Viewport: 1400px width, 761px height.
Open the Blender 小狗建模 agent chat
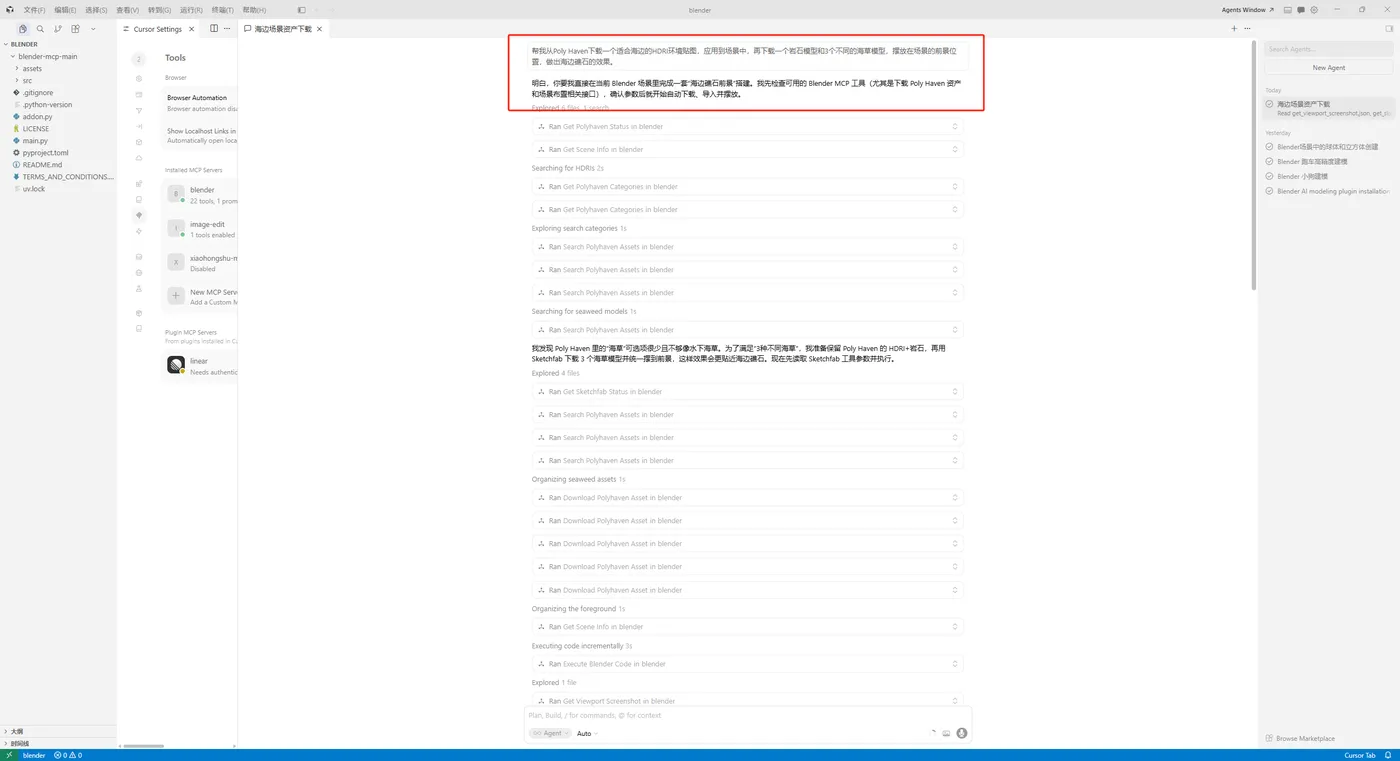coord(1329,176)
